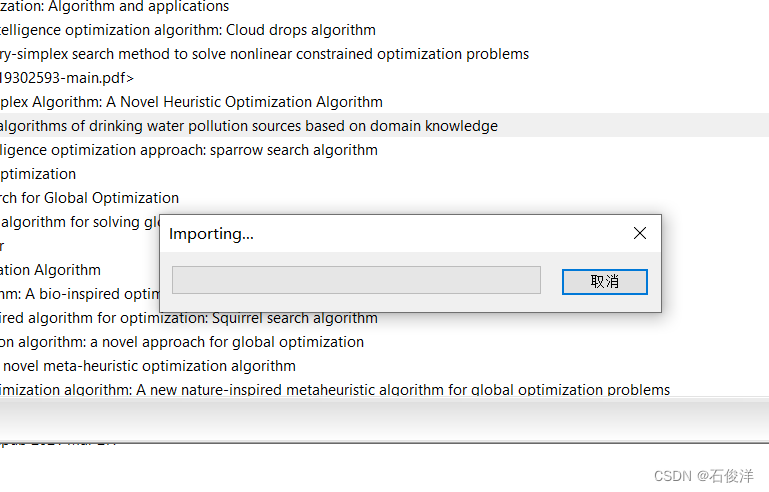769x492 pixels.
Task: Select the simplex search nonlinear constrained entry
Action: 264,54
